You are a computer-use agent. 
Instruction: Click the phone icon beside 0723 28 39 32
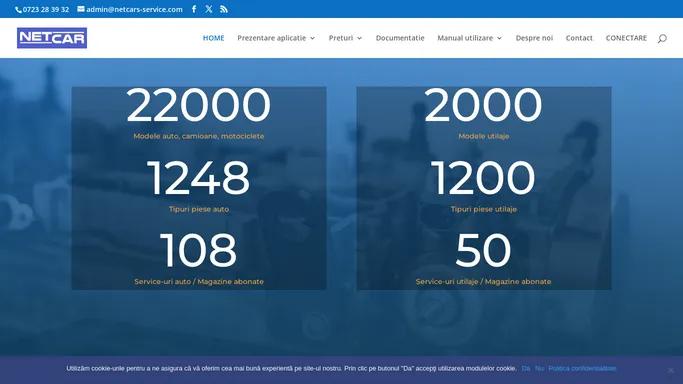click(18, 10)
